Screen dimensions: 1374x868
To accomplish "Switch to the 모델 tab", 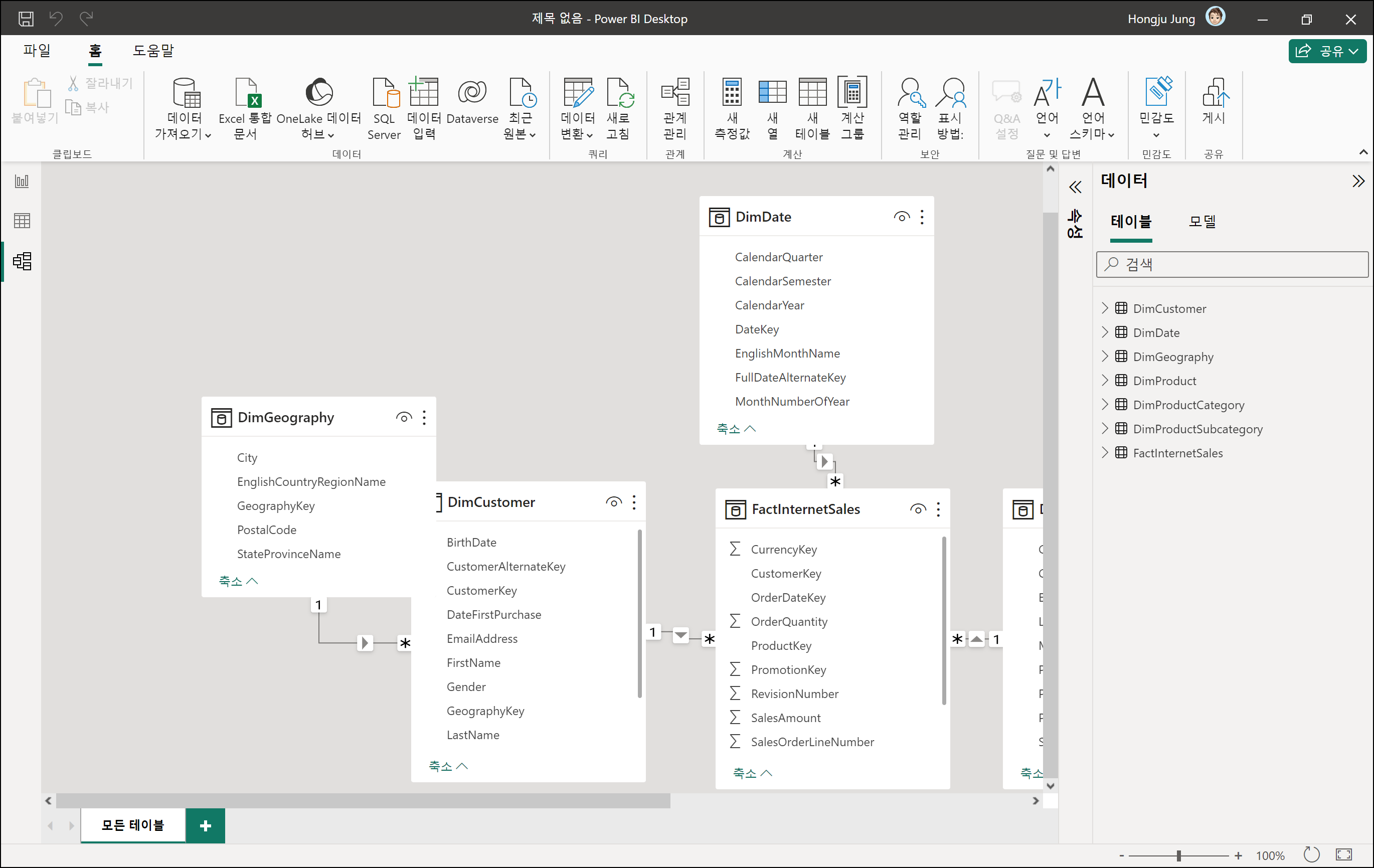I will pyautogui.click(x=1201, y=222).
